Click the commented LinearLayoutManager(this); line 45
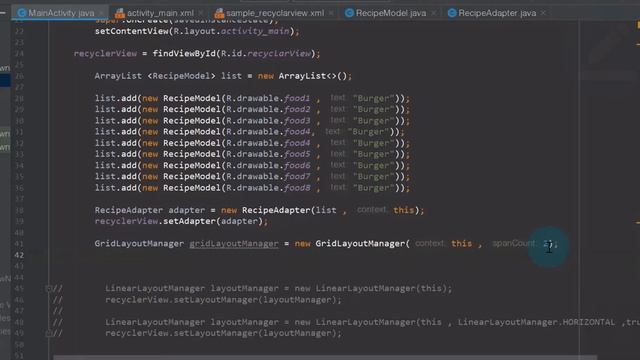 278,289
